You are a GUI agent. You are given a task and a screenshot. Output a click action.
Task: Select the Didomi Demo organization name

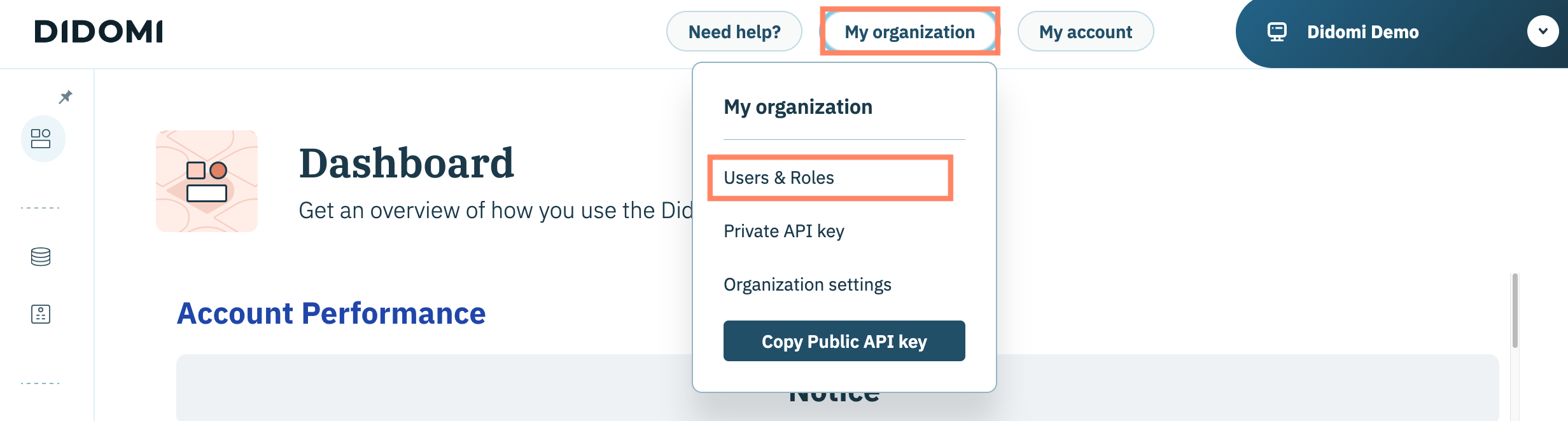click(x=1362, y=32)
